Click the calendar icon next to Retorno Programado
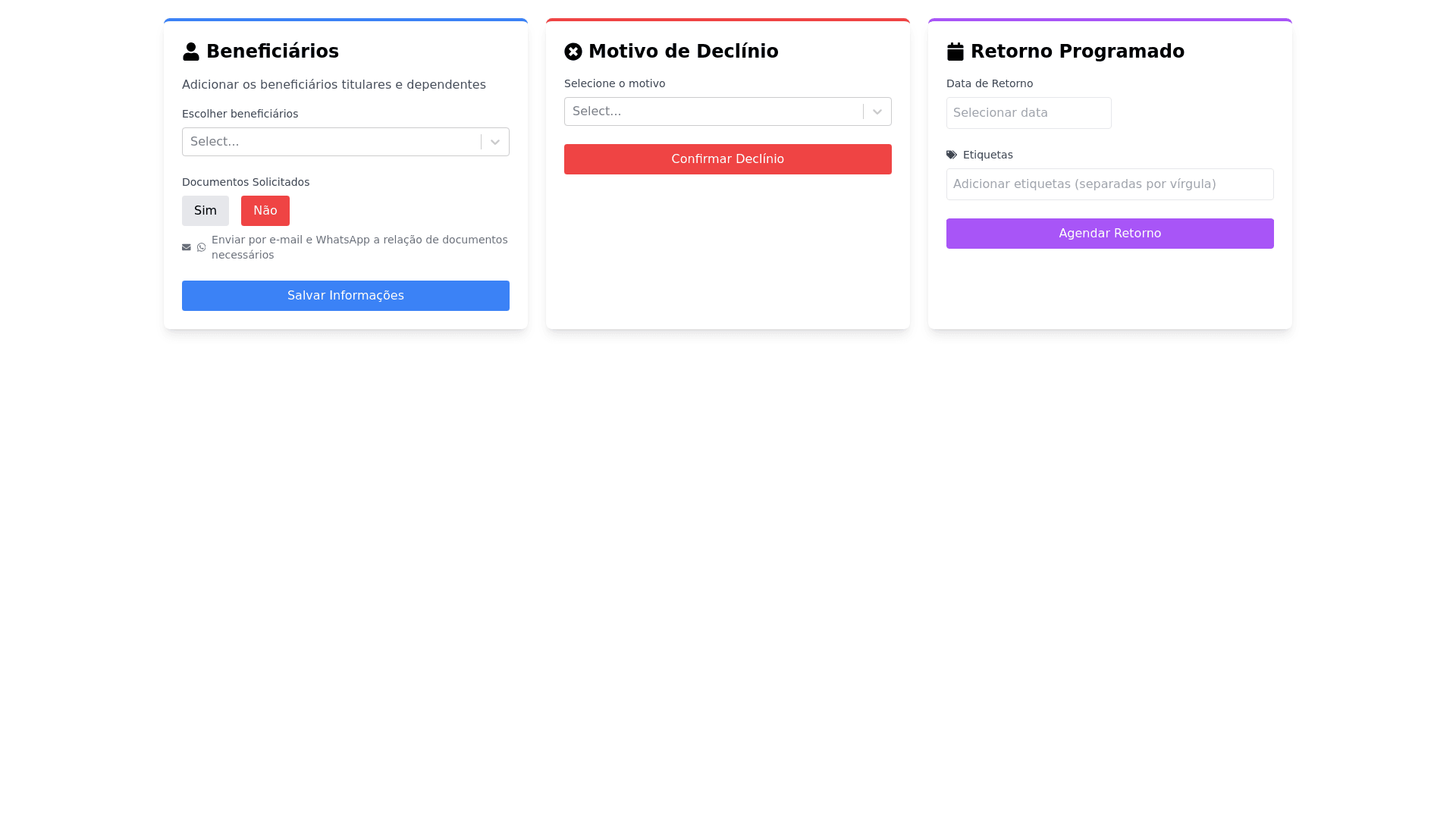The image size is (1456, 819). tap(956, 51)
